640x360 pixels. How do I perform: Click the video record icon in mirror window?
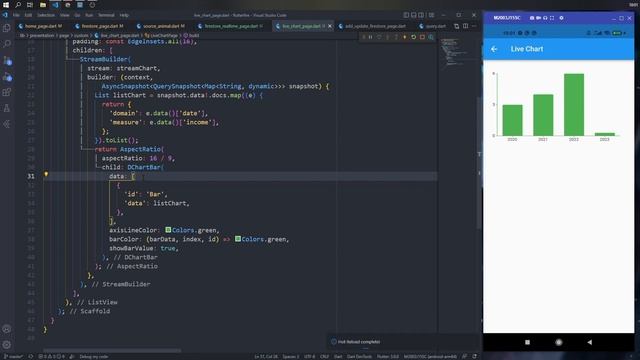539,18
